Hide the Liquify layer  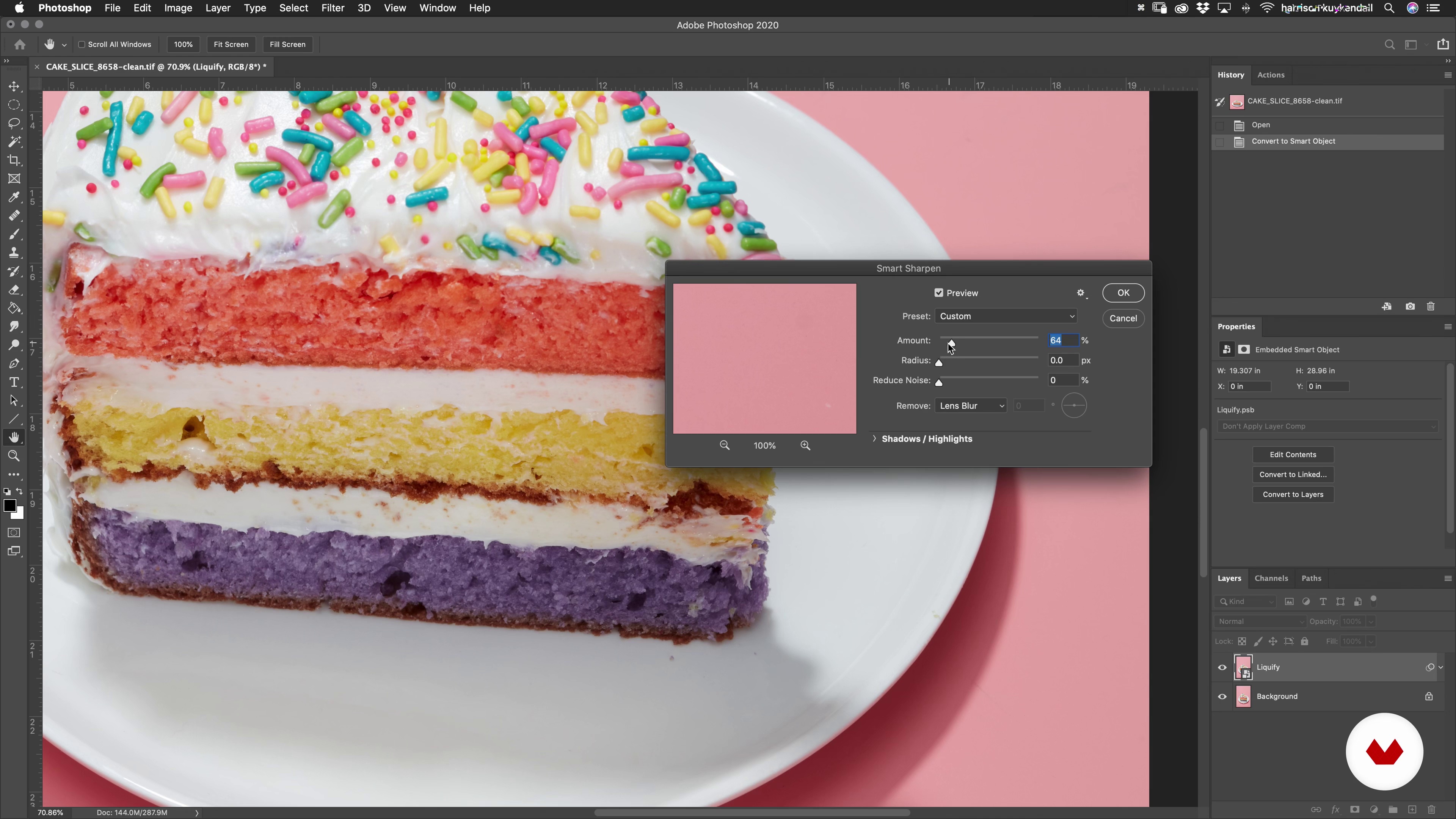[x=1222, y=667]
